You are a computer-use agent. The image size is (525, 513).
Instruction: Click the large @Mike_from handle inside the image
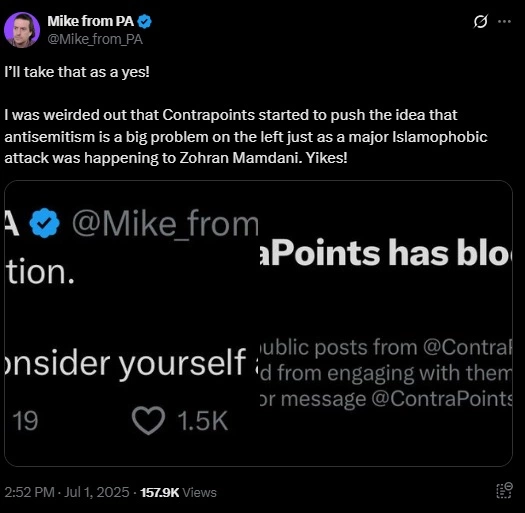(x=165, y=223)
